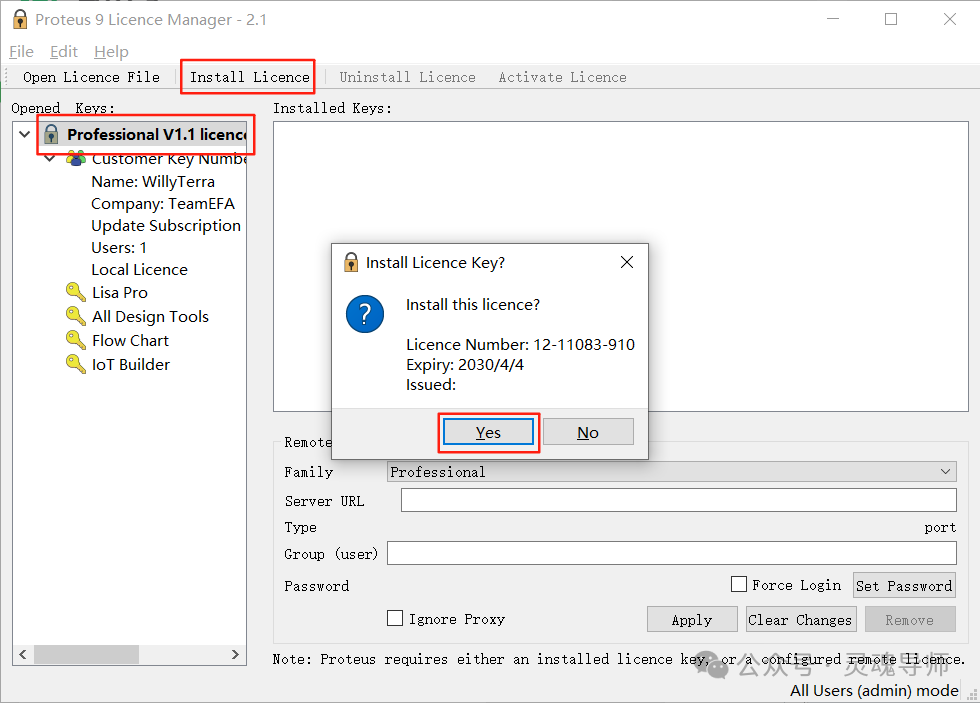Screen dimensions: 980x703
Task: Enable the Force Login checkbox
Action: (738, 584)
